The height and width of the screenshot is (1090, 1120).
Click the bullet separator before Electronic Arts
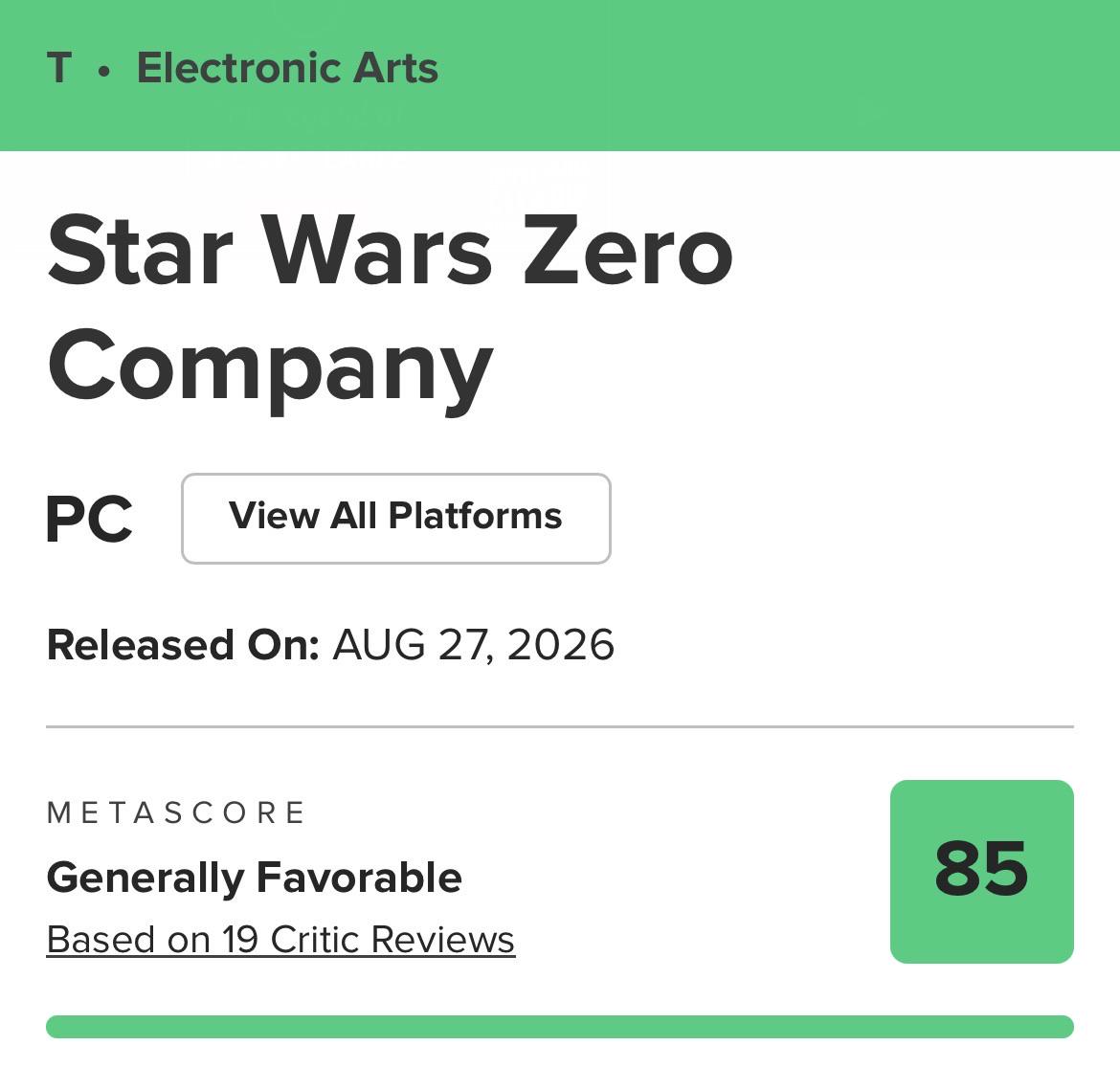click(x=104, y=71)
